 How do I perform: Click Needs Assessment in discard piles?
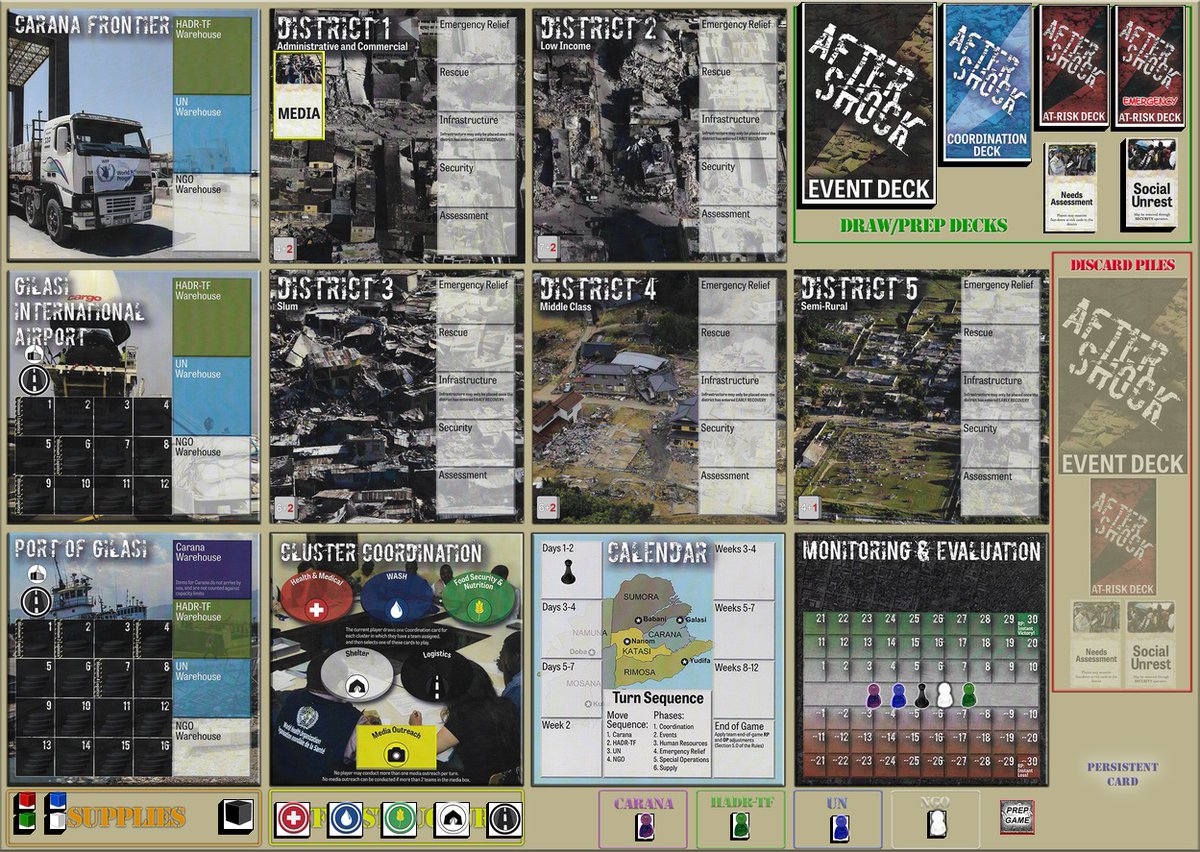click(1096, 642)
